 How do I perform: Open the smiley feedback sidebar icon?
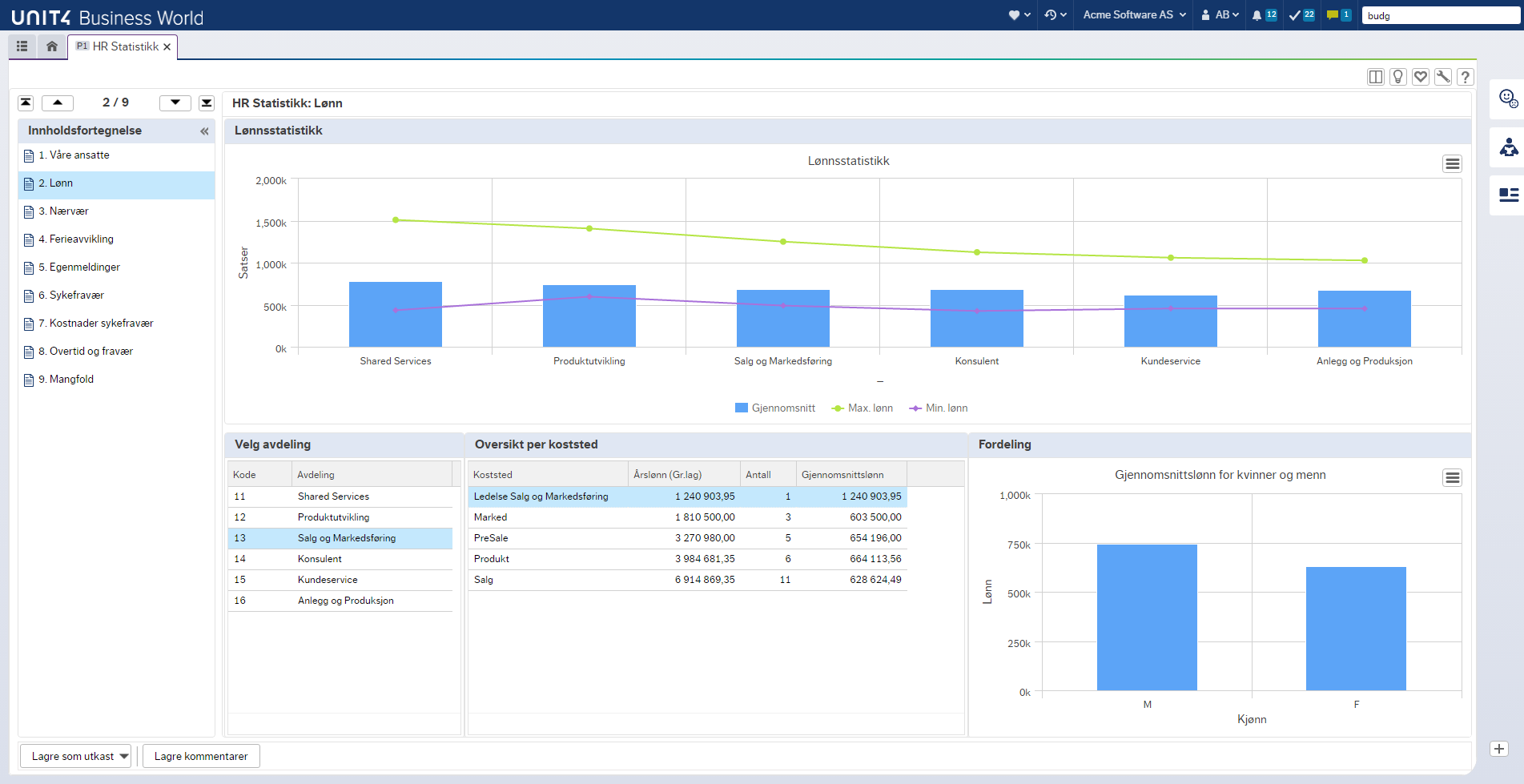pyautogui.click(x=1508, y=99)
